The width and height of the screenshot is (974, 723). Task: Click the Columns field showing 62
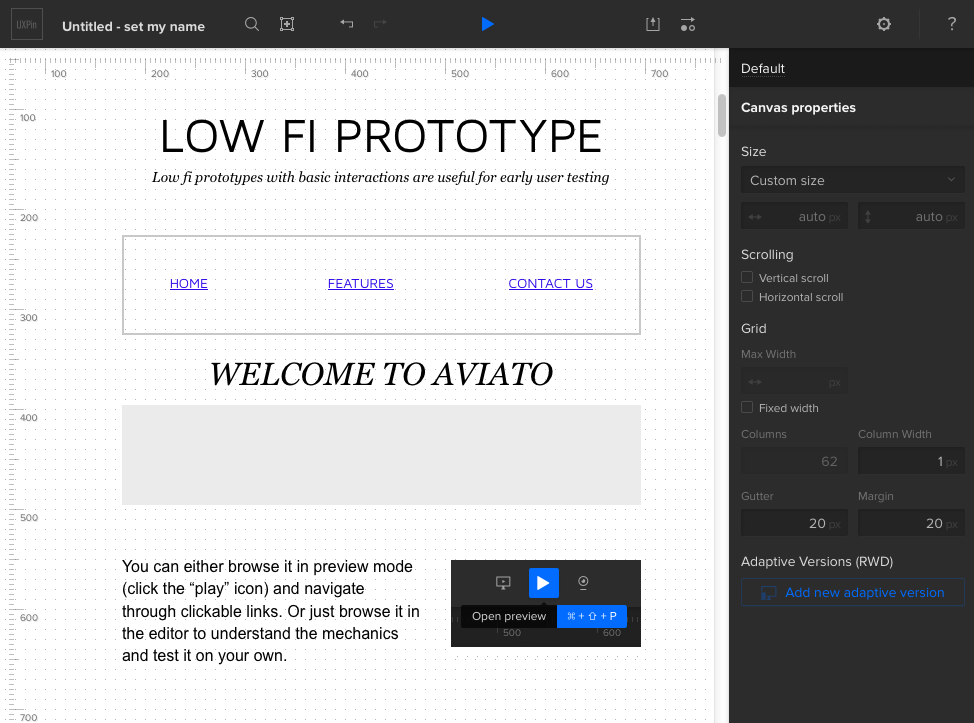[x=794, y=461]
